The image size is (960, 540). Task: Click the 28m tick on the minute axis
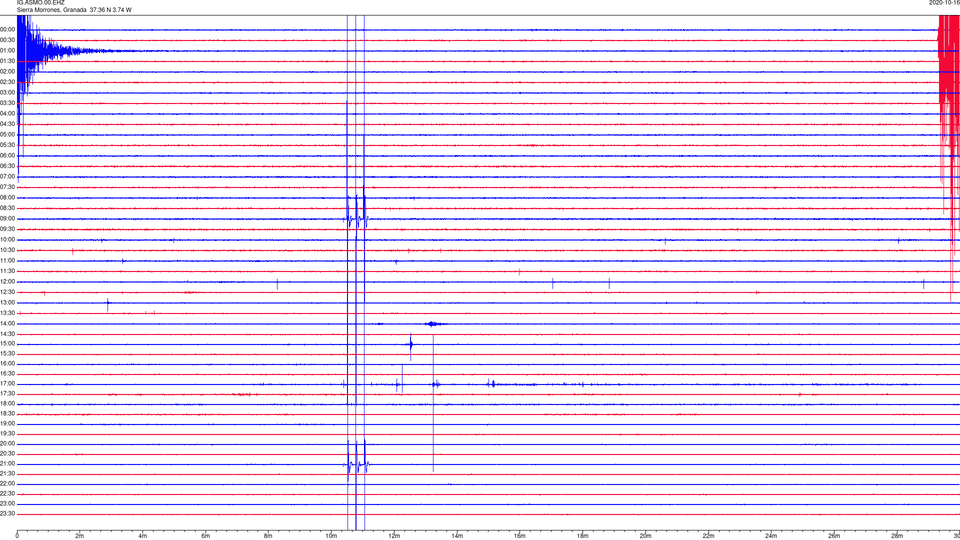(897, 536)
